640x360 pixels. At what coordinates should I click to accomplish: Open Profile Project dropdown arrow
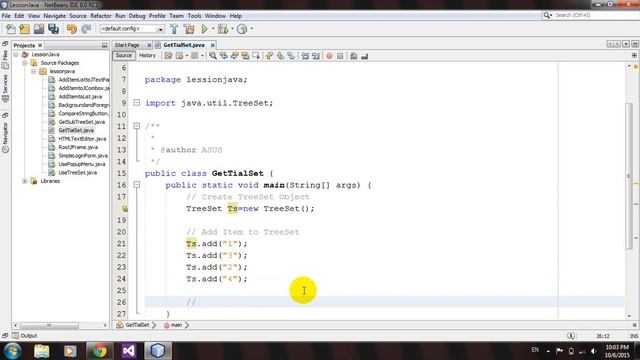tap(251, 29)
